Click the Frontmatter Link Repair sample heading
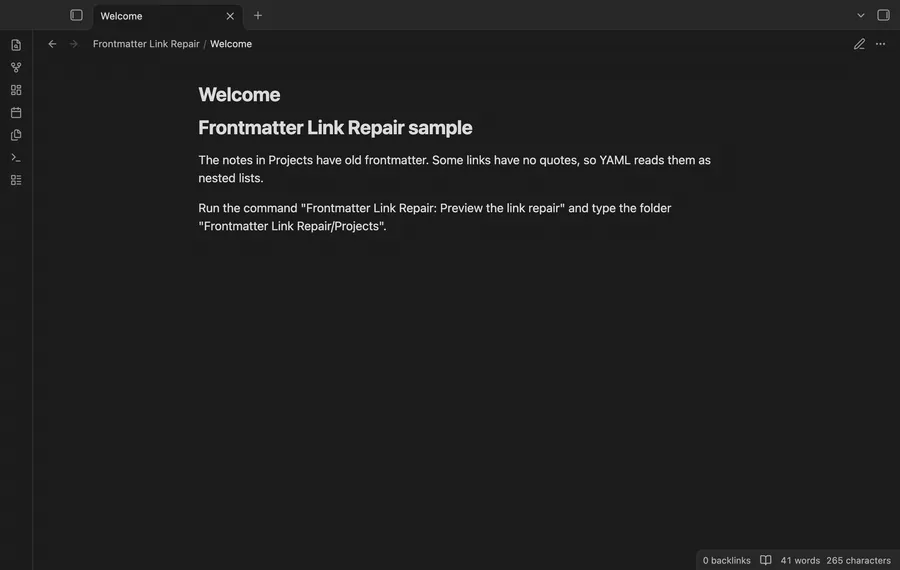This screenshot has height=570, width=900. coord(335,127)
